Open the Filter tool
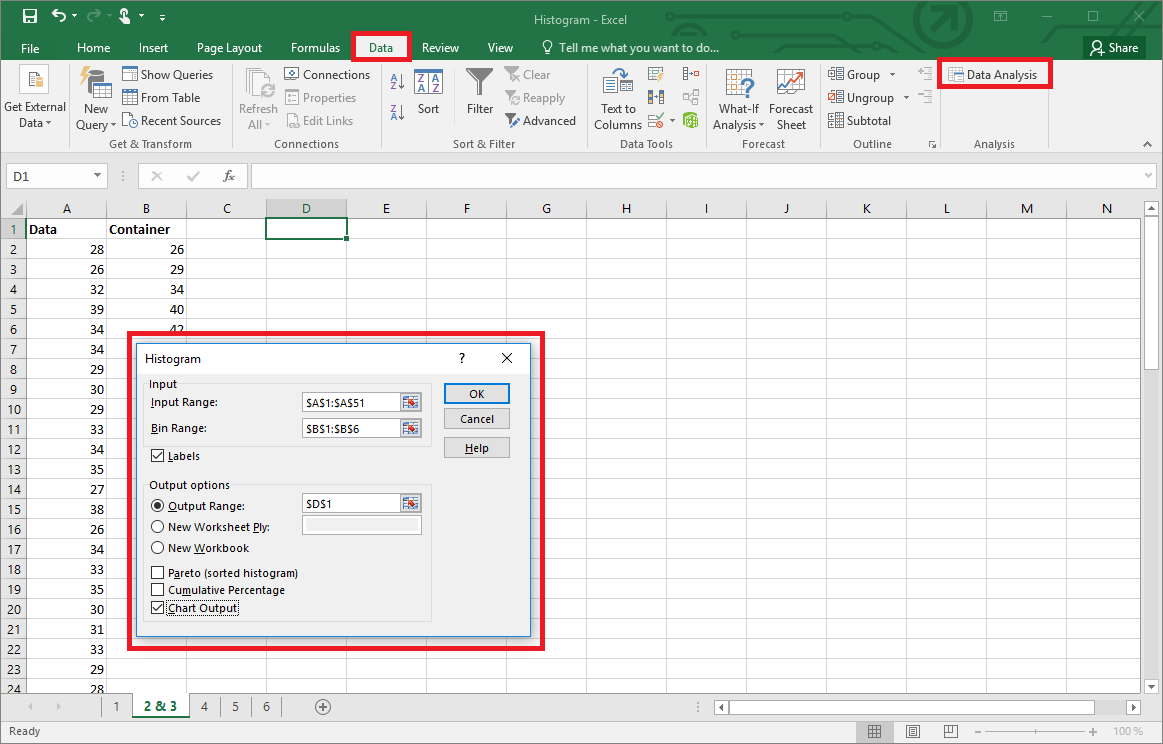 tap(479, 97)
